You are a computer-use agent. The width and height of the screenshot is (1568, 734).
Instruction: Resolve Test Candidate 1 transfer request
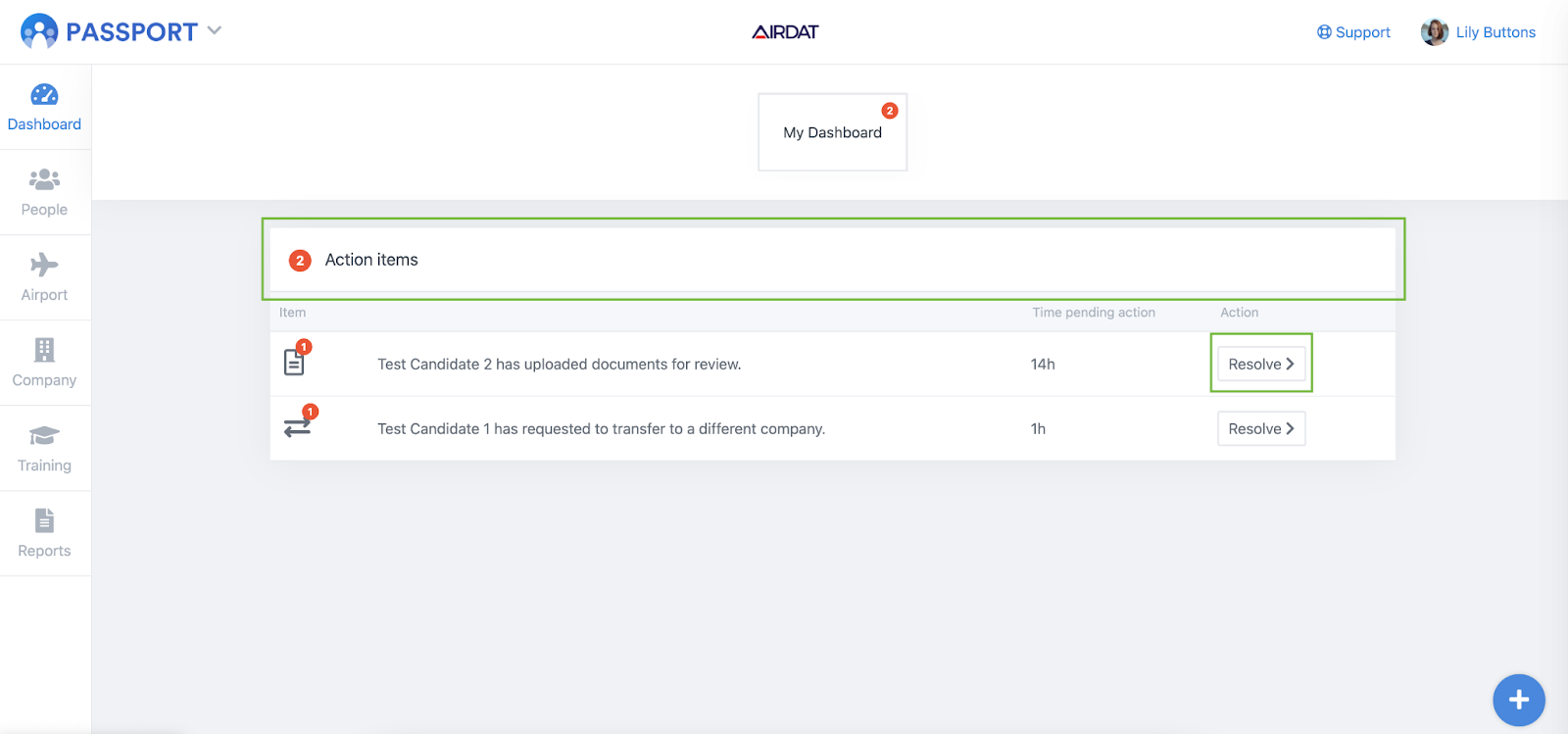click(1261, 428)
